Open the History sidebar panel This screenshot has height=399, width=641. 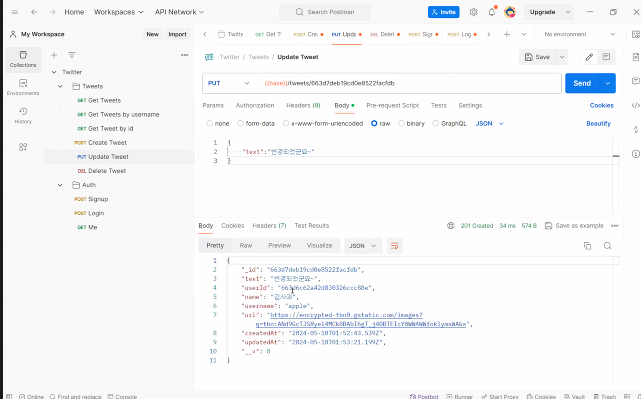coord(23,115)
